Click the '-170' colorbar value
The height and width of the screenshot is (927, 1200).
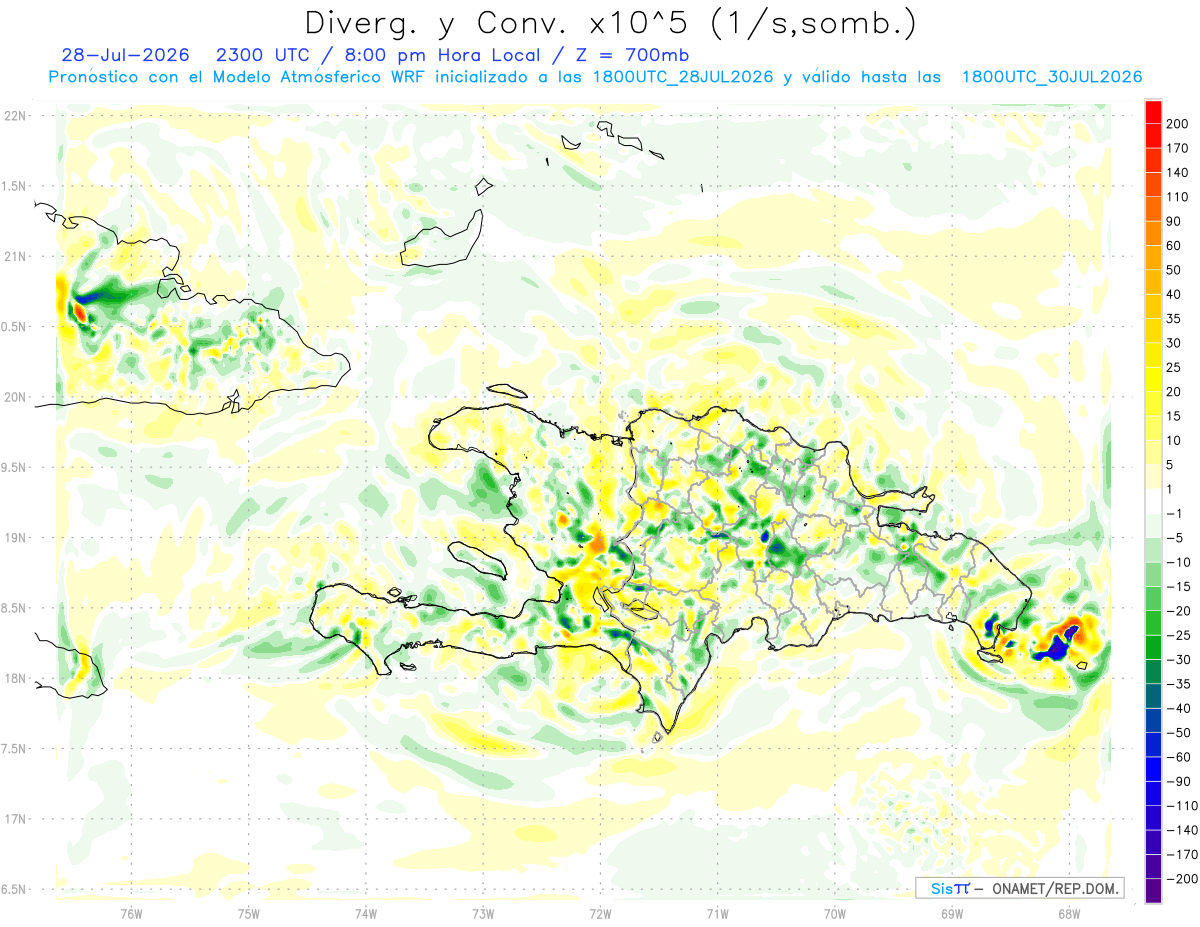(1181, 855)
